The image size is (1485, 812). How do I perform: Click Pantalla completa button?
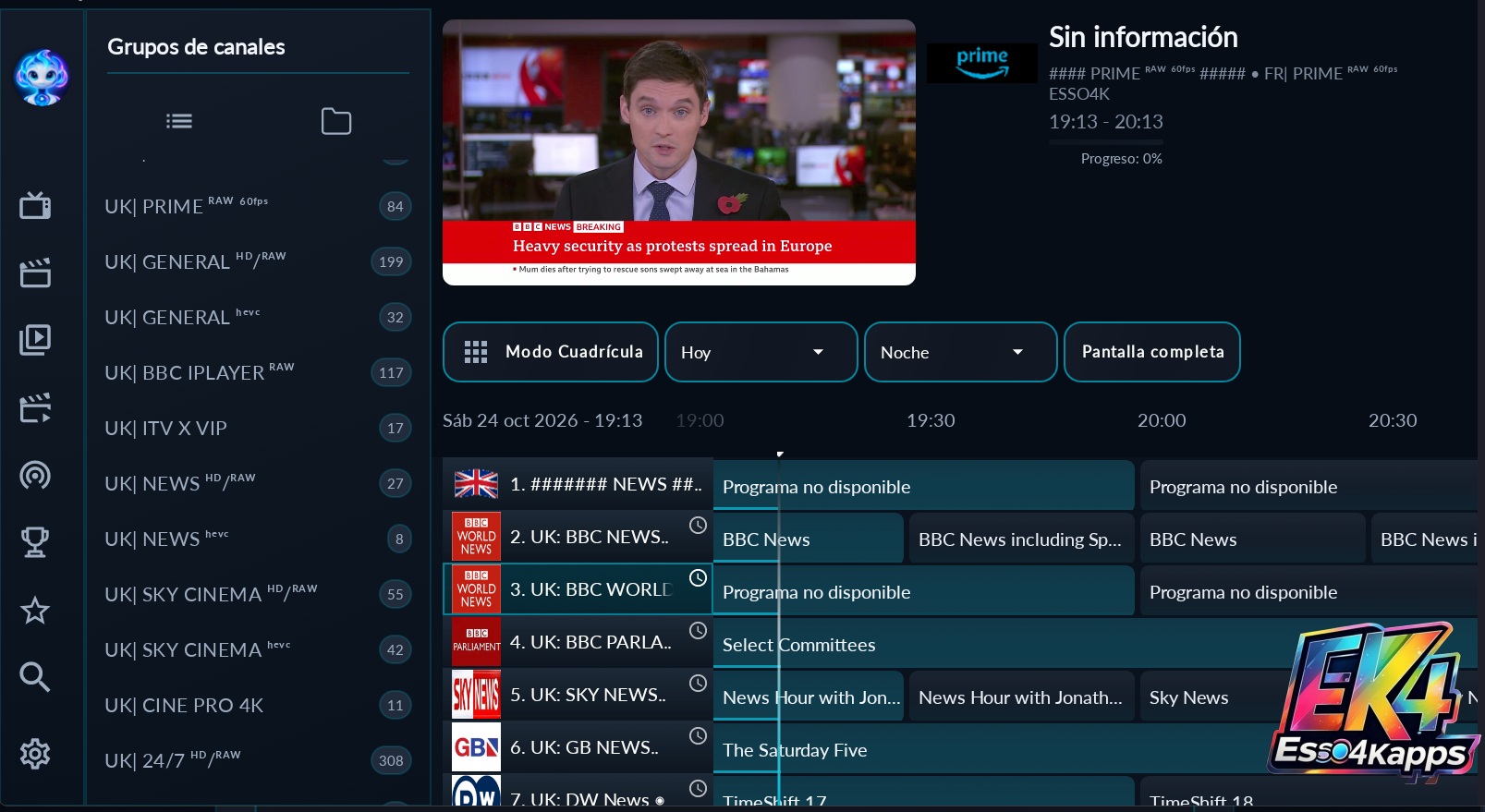click(x=1152, y=352)
